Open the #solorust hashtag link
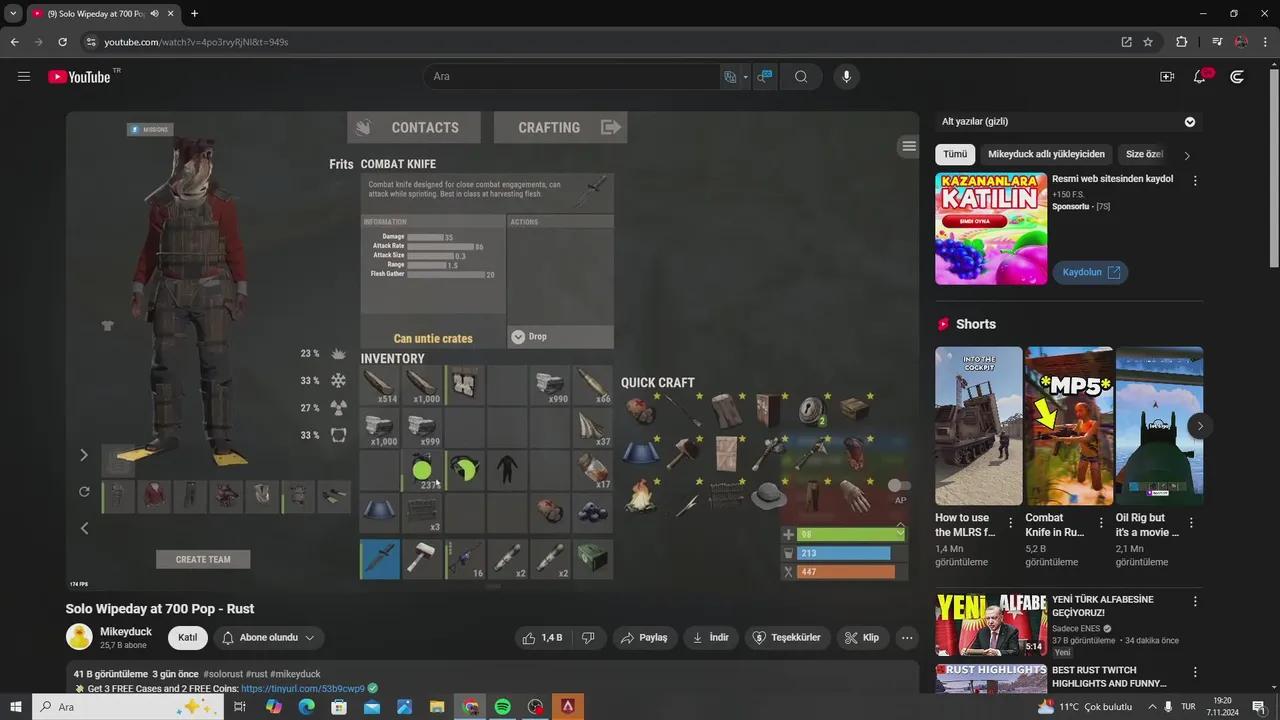The width and height of the screenshot is (1280, 720). point(223,674)
